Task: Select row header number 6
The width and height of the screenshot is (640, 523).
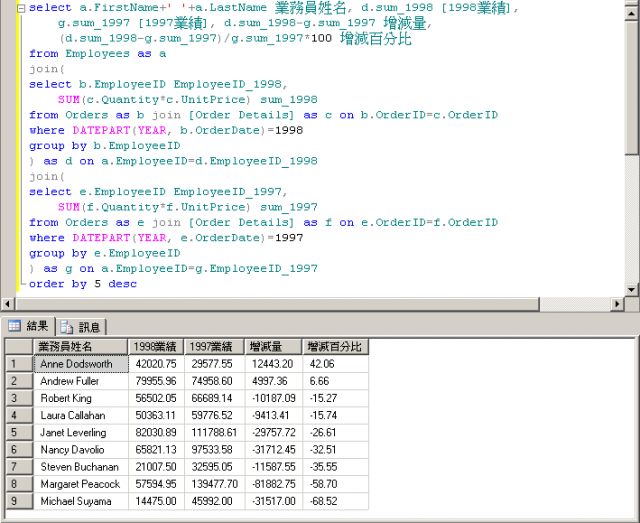Action: pyautogui.click(x=19, y=450)
